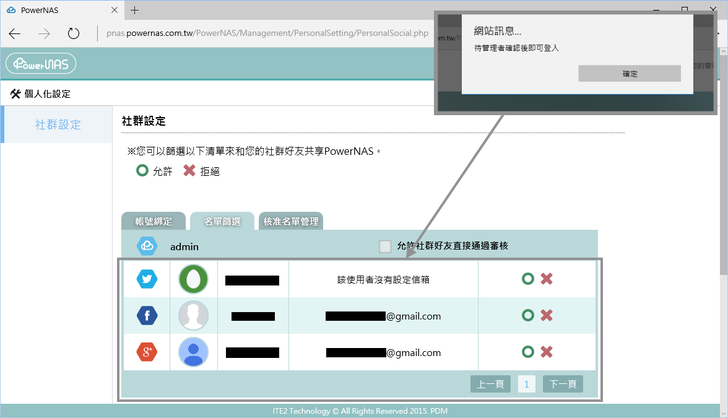Select 社群設定 in the left sidebar
The width and height of the screenshot is (728, 418).
[58, 125]
